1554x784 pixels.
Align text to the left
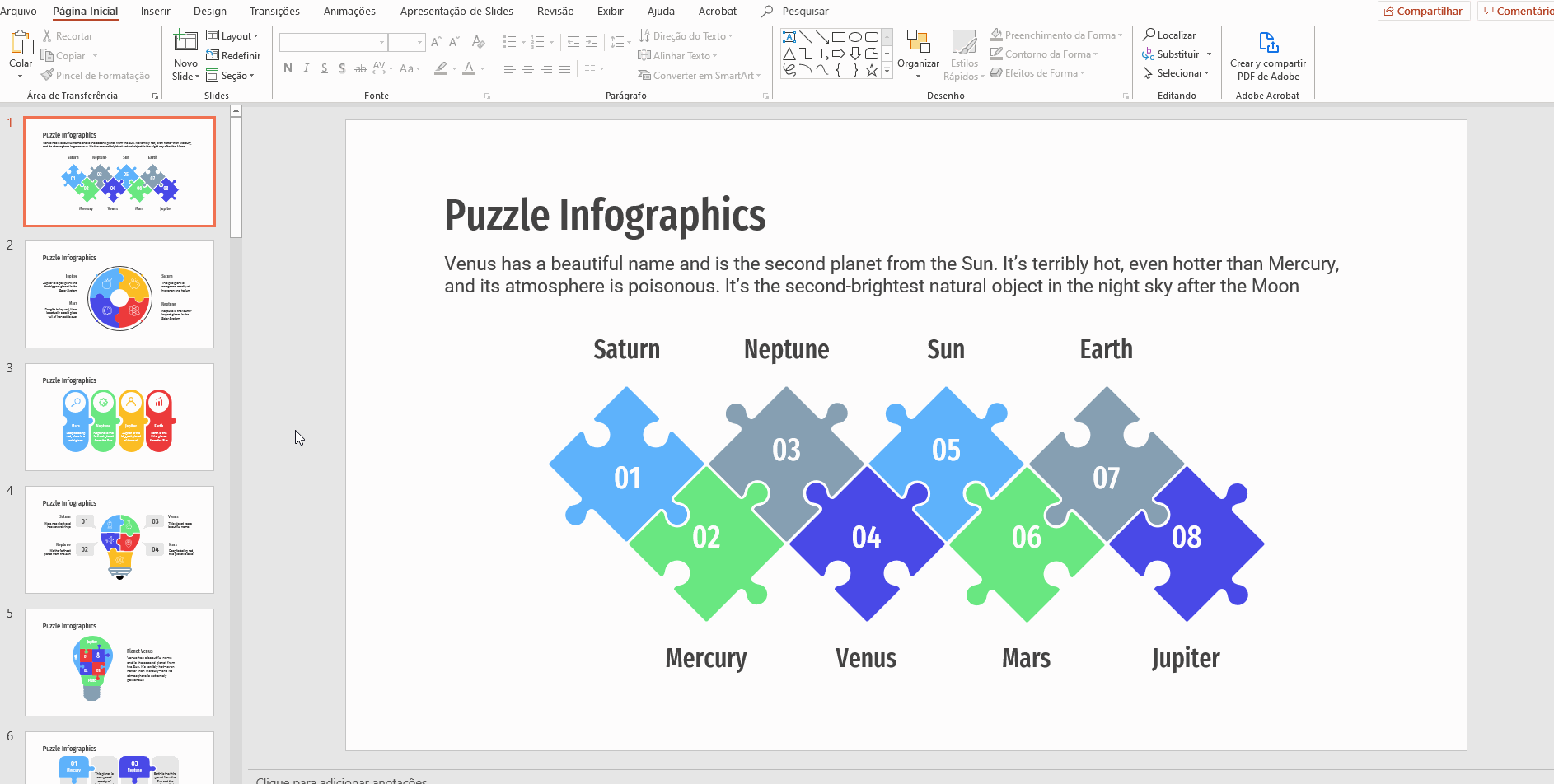point(510,68)
